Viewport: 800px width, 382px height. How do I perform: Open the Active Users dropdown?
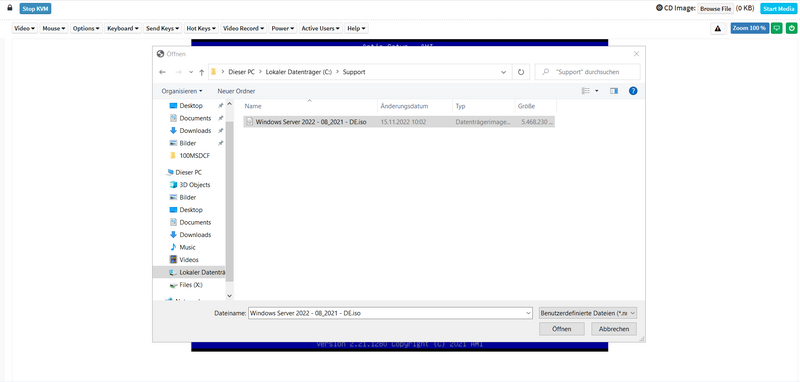[x=320, y=29]
